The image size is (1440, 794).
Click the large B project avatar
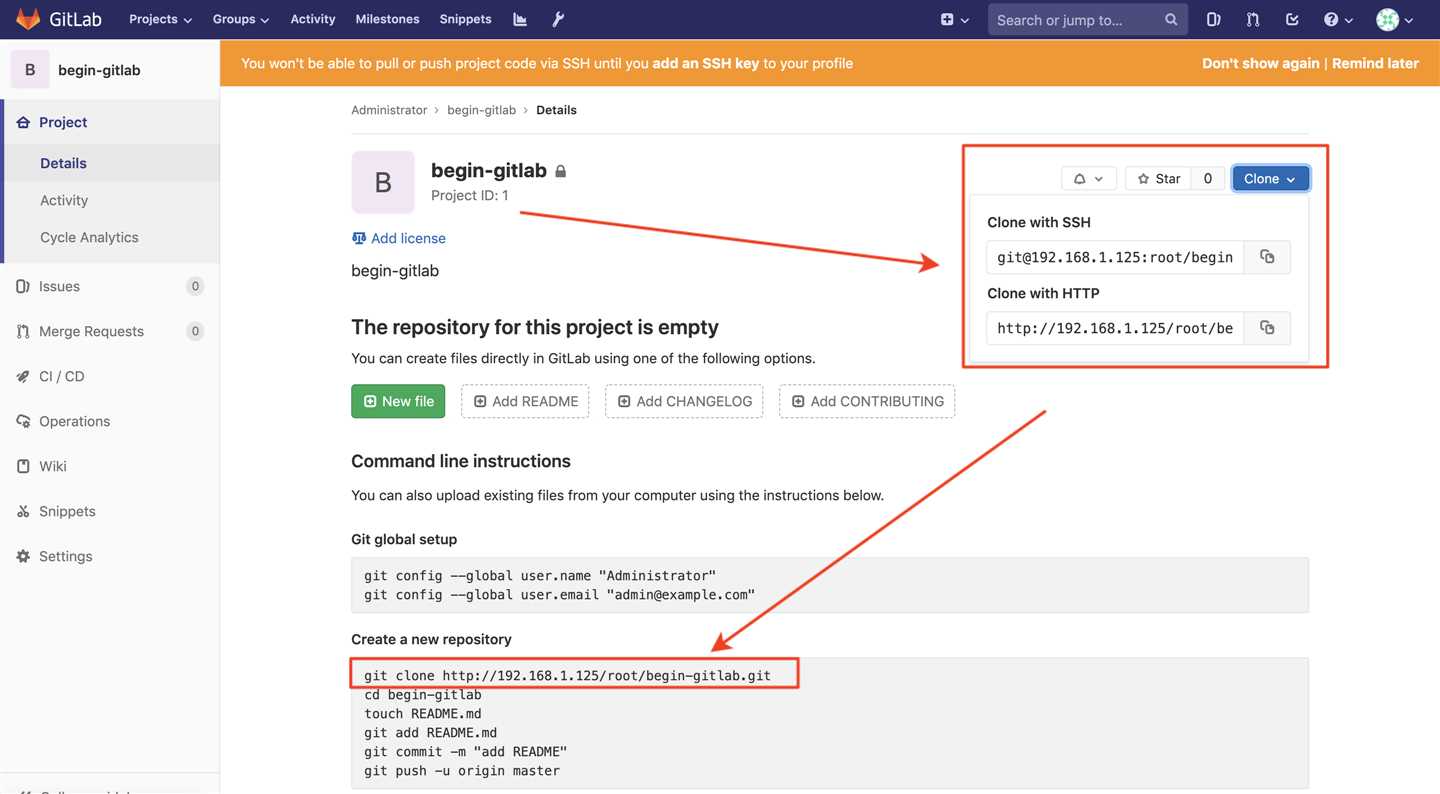pos(383,182)
